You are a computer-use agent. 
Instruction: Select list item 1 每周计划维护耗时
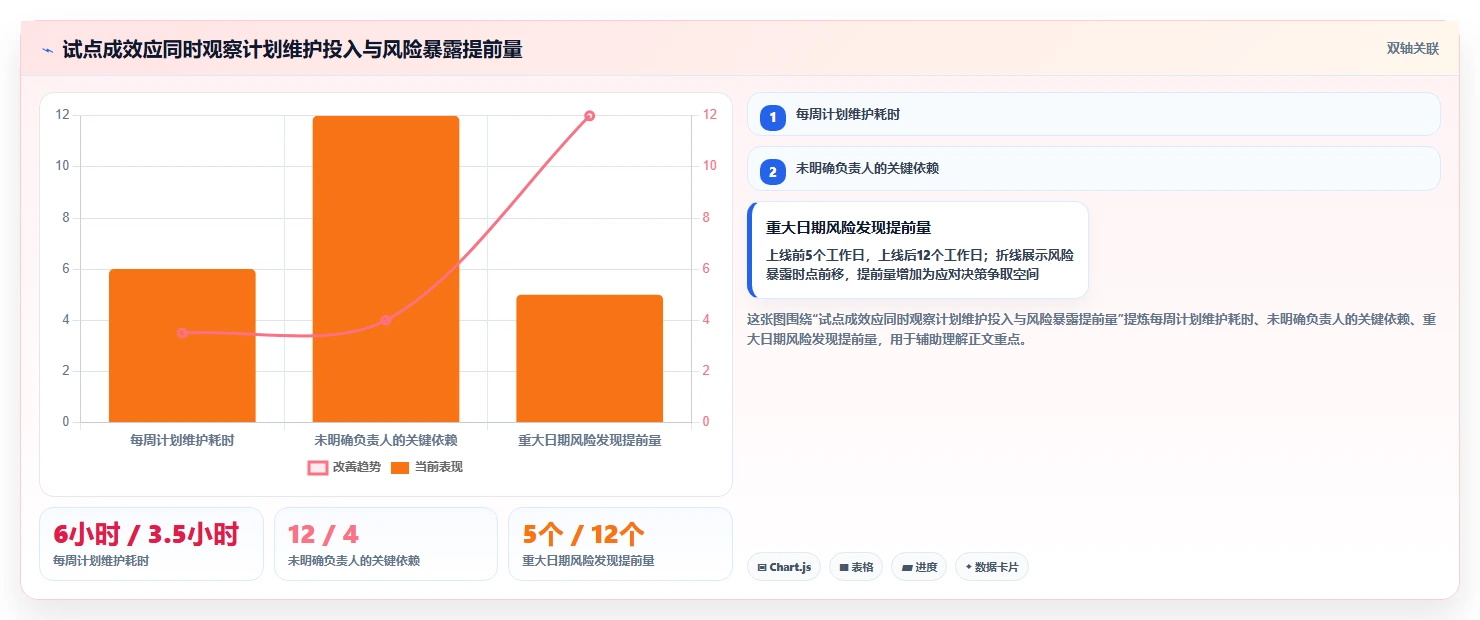click(x=1093, y=114)
